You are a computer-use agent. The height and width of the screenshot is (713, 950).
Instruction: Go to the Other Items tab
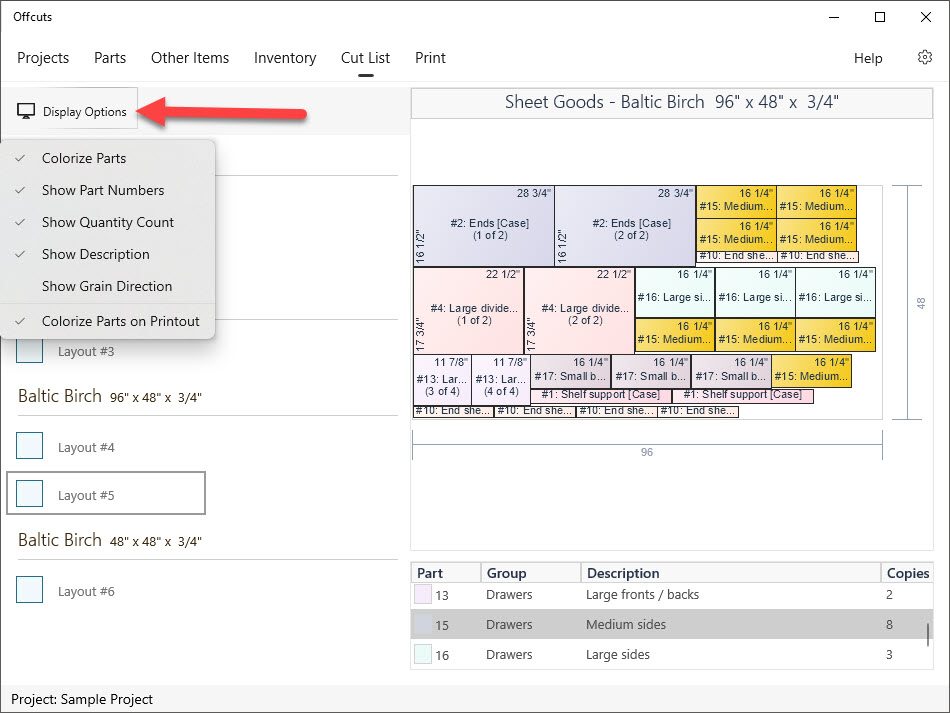pos(190,58)
